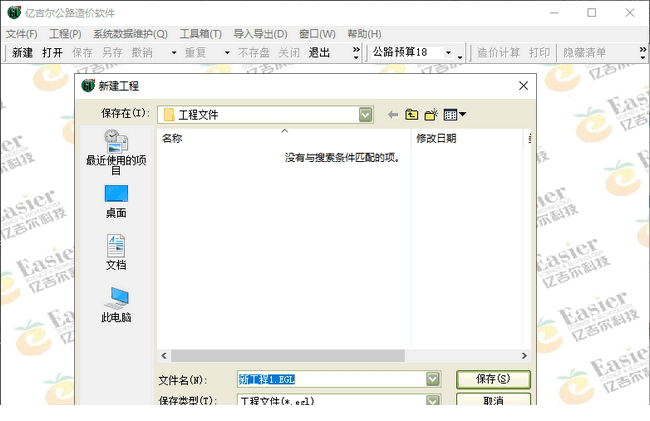650x421 pixels.
Task: Select 此电脑 in the places sidebar
Action: pos(116,305)
